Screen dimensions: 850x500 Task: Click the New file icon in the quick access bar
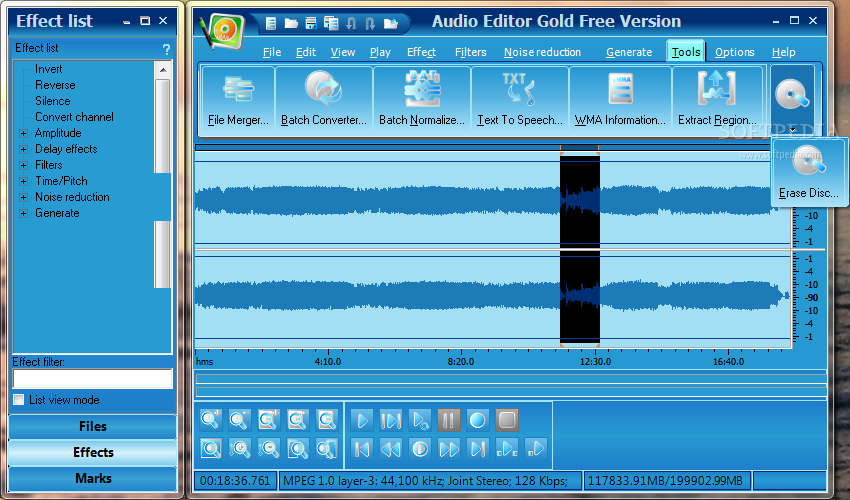271,23
